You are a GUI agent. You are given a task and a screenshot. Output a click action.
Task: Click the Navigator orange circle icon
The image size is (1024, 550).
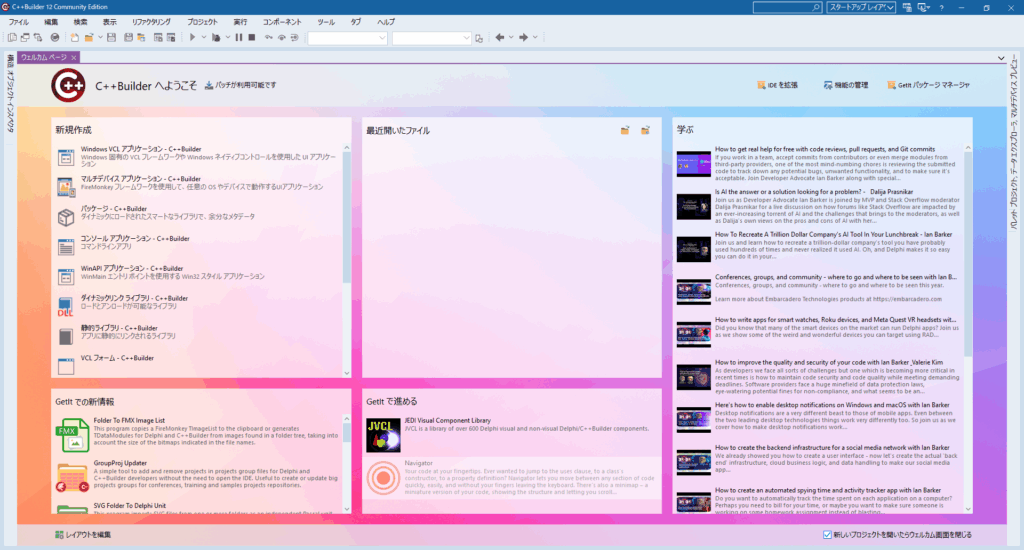tap(383, 478)
